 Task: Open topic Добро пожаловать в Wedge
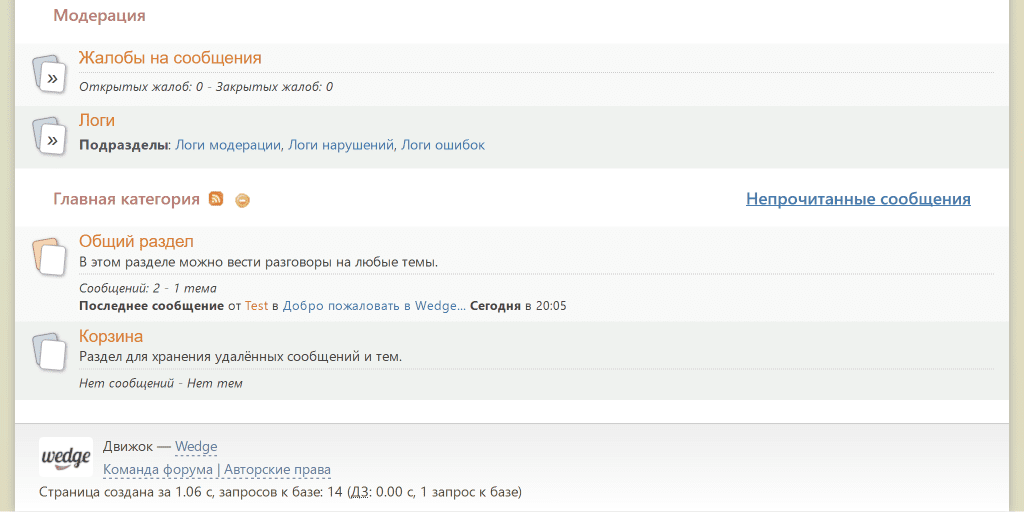[371, 306]
